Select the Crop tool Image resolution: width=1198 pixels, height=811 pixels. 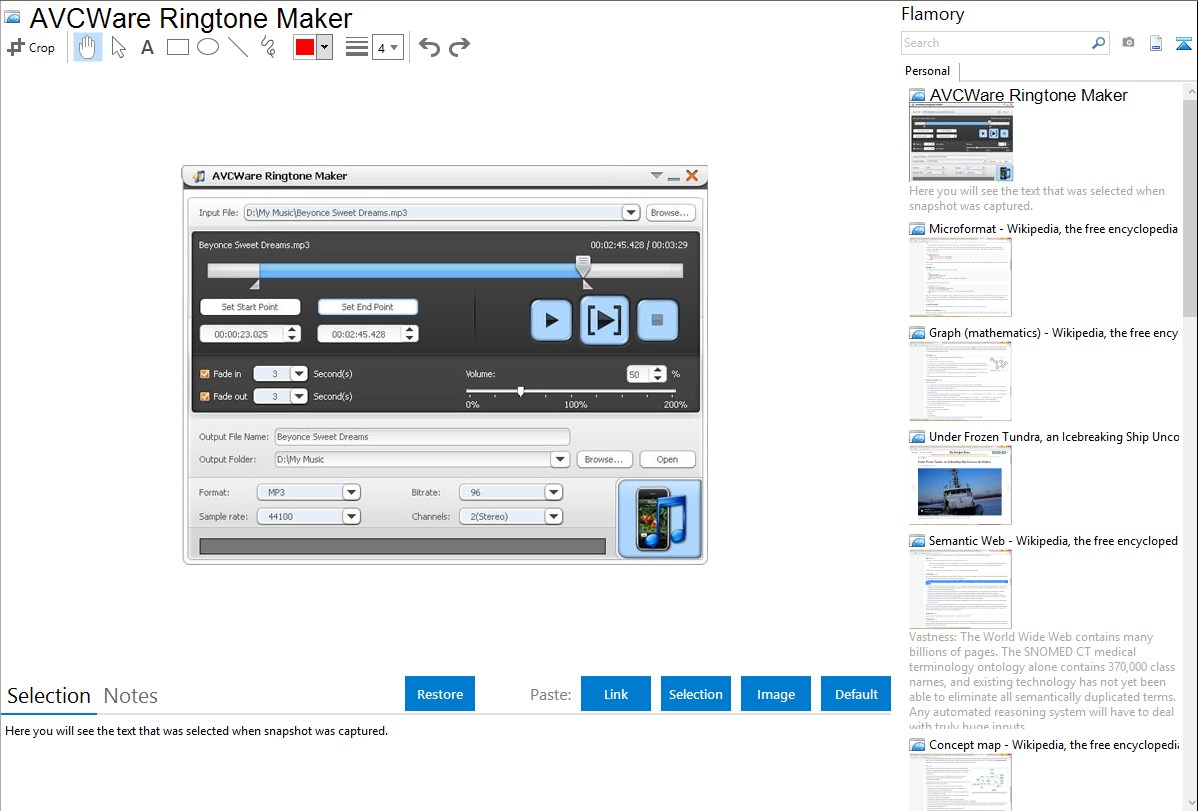(31, 47)
